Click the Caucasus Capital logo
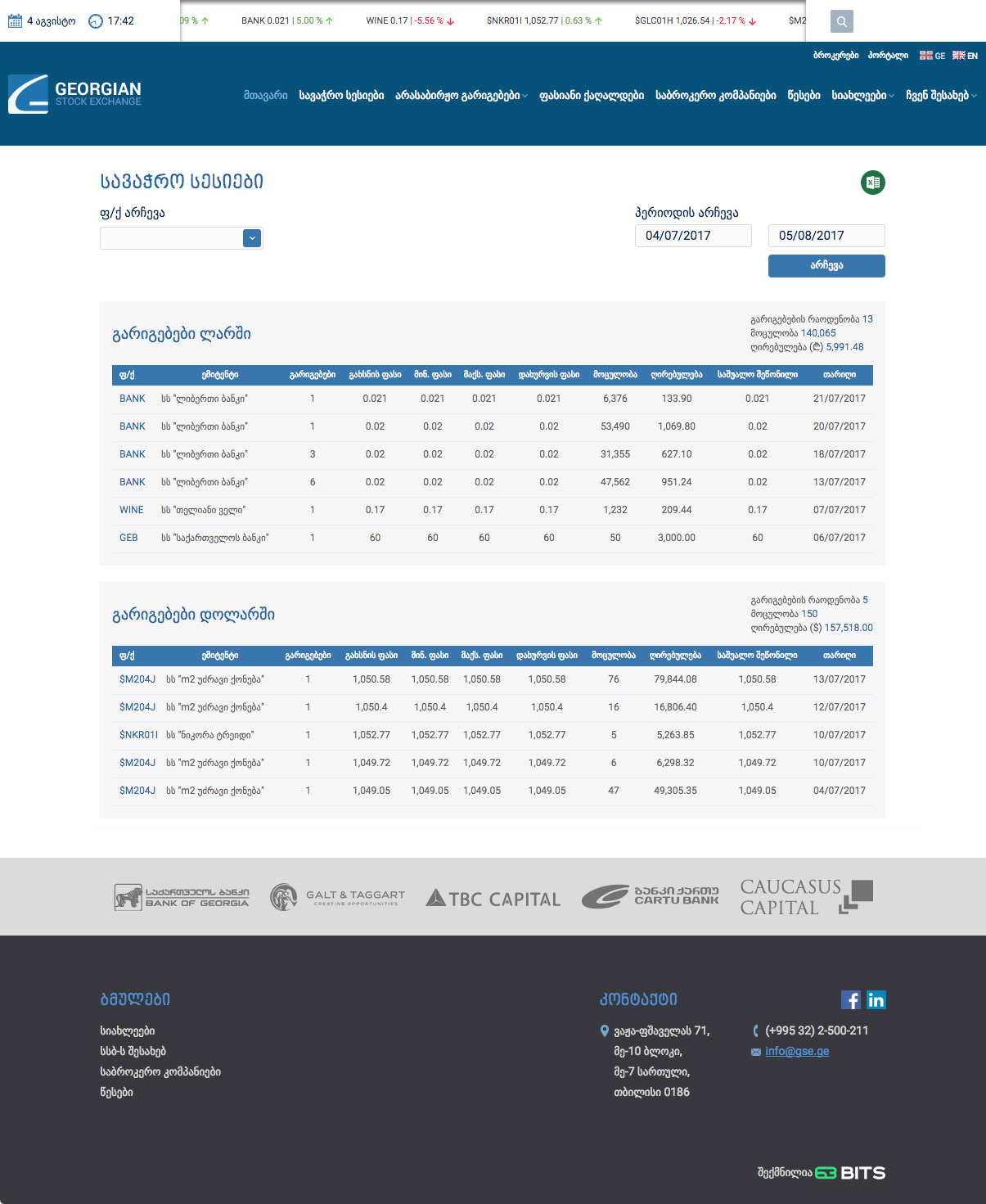 806,897
